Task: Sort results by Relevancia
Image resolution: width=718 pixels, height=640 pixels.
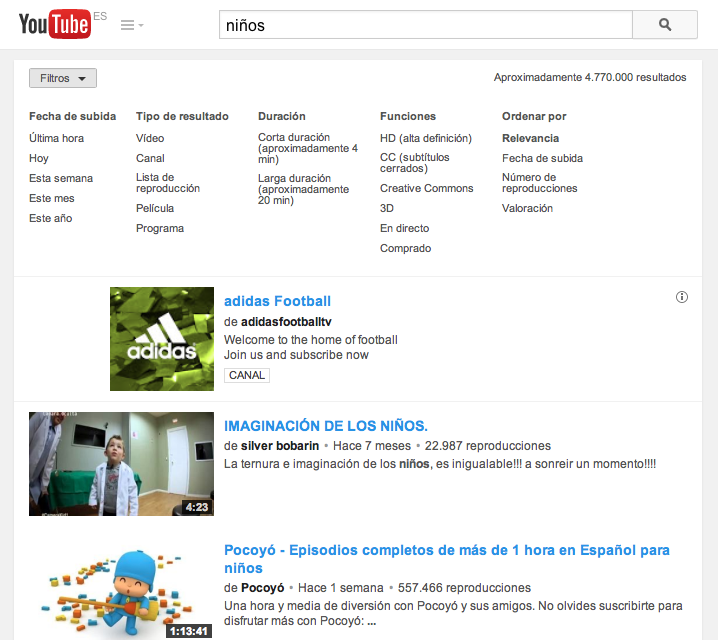Action: click(x=530, y=138)
